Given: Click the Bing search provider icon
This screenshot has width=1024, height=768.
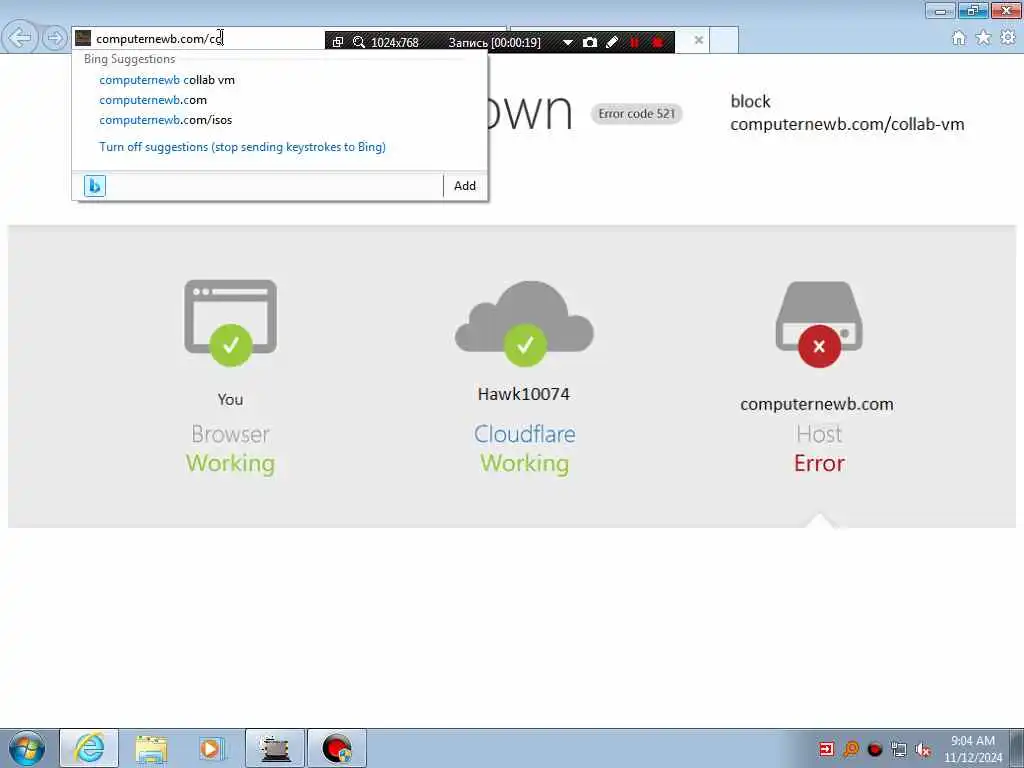Looking at the screenshot, I should pos(95,186).
